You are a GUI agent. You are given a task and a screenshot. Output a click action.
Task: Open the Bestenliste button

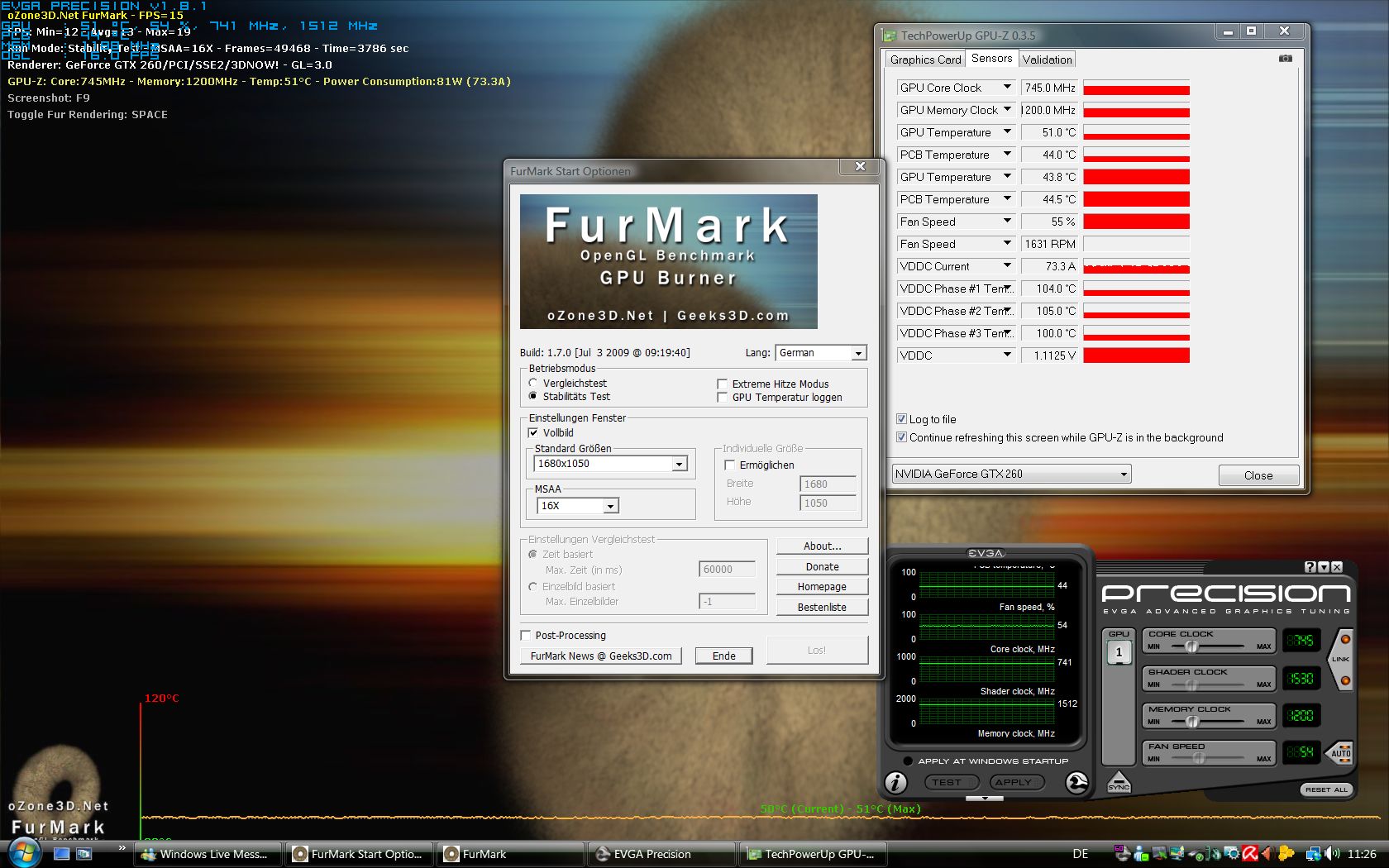tap(822, 608)
